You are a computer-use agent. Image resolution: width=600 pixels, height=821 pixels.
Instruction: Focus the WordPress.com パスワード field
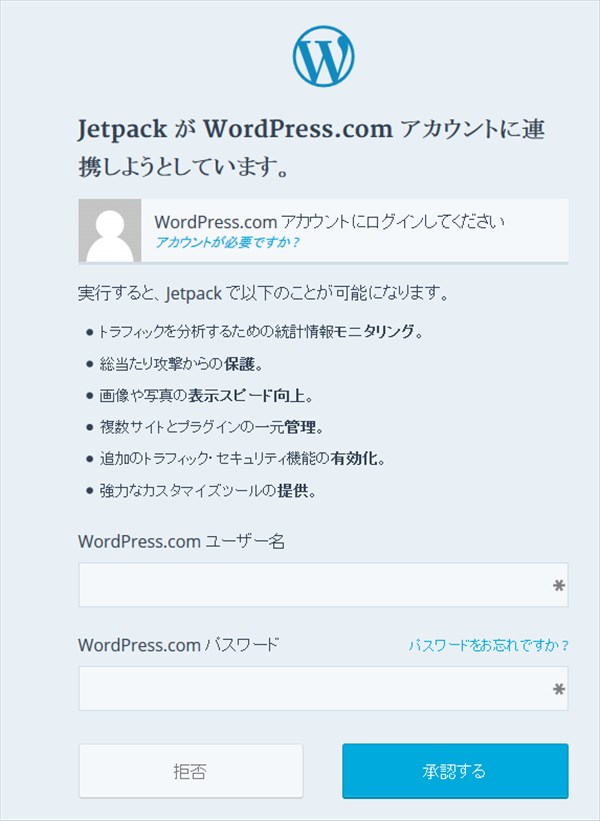[323, 689]
